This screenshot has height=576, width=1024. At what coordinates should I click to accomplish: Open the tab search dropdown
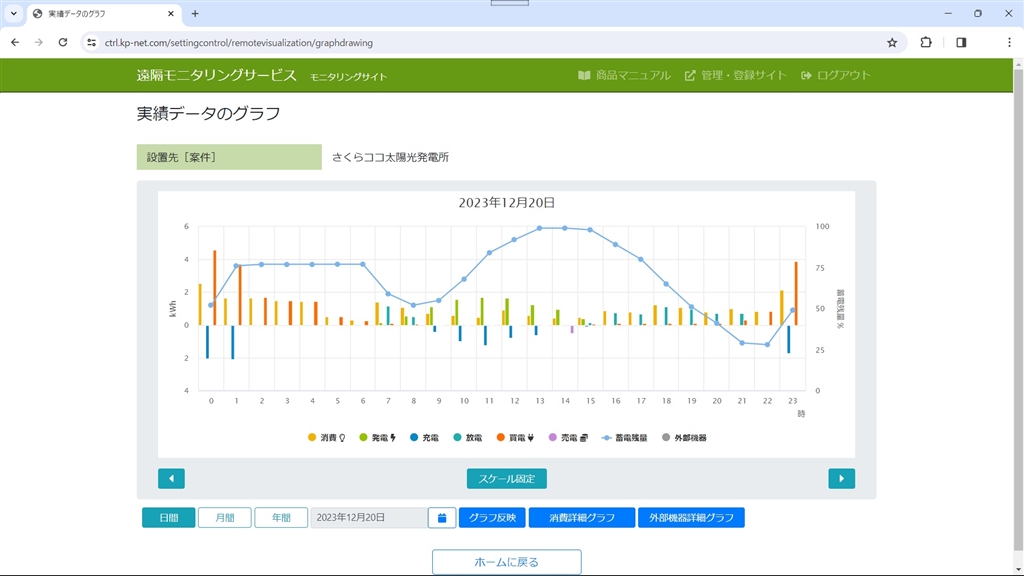click(14, 14)
